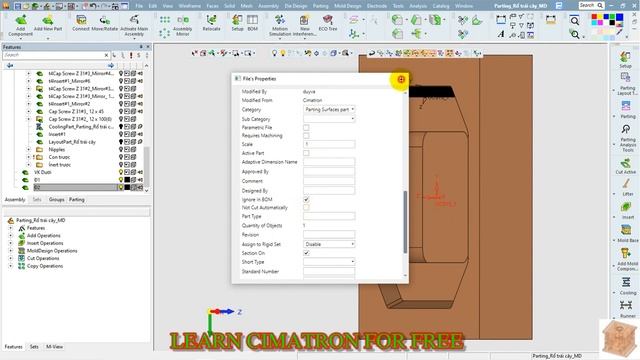This screenshot has height=360, width=640.
Task: Click the red color swatch in the palette
Action: 594,17
